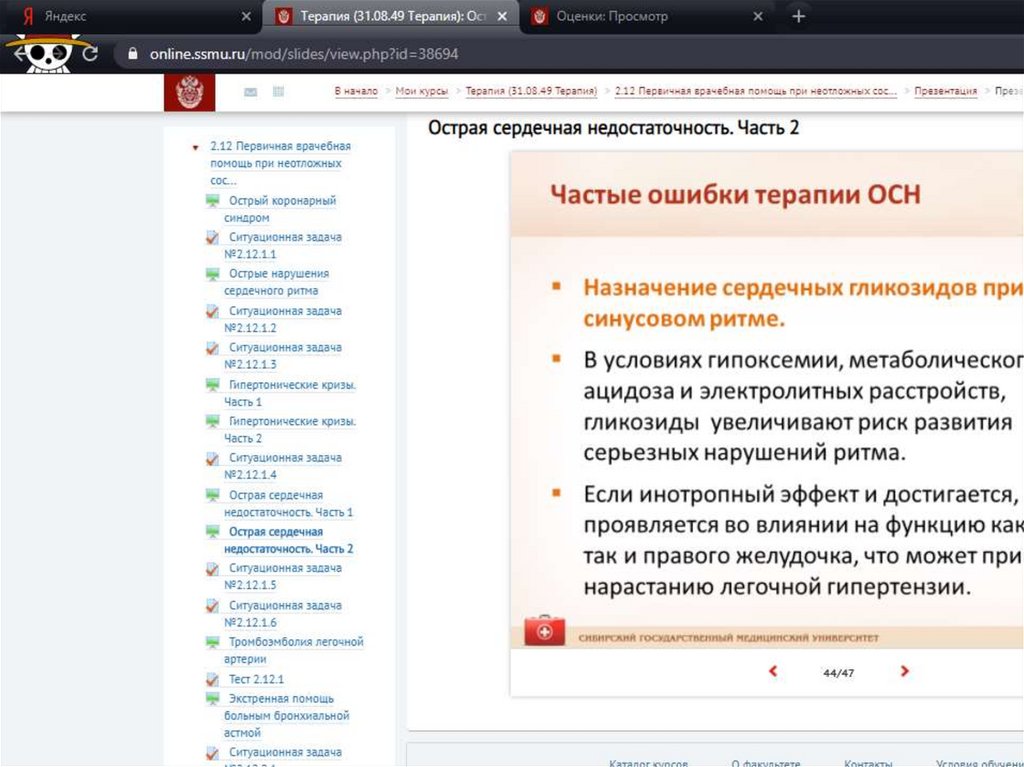Close the Оценки: Просмотр tab
Screen dimensions: 1024x767
click(758, 16)
